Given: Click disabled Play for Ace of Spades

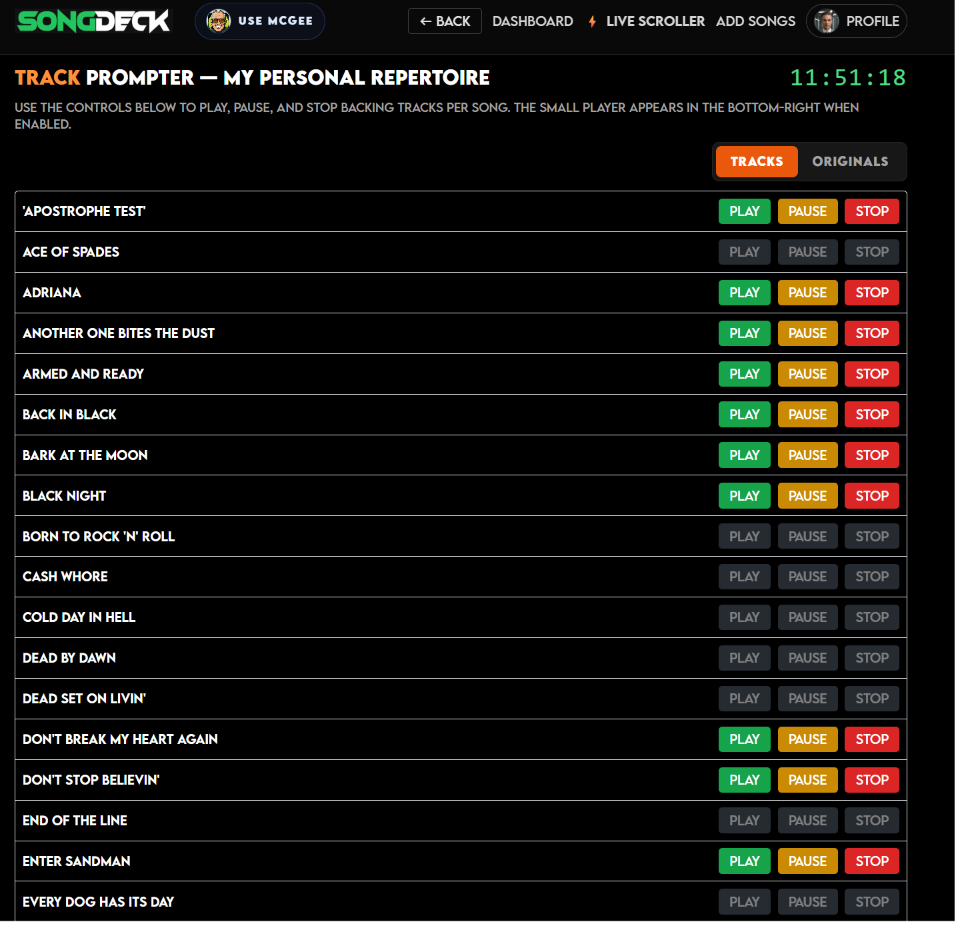Looking at the screenshot, I should [744, 252].
